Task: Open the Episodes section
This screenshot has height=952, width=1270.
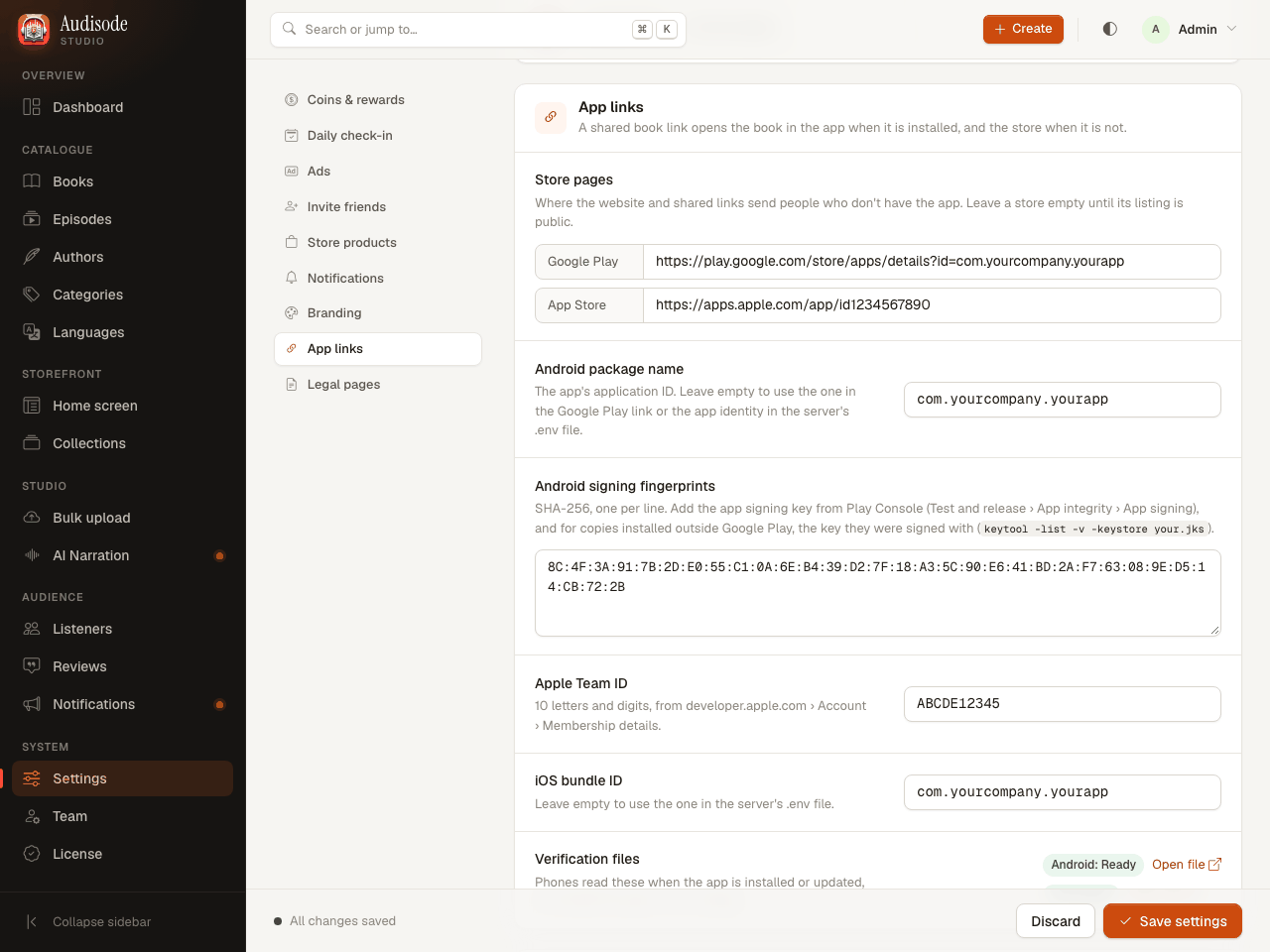Action: coord(123,219)
